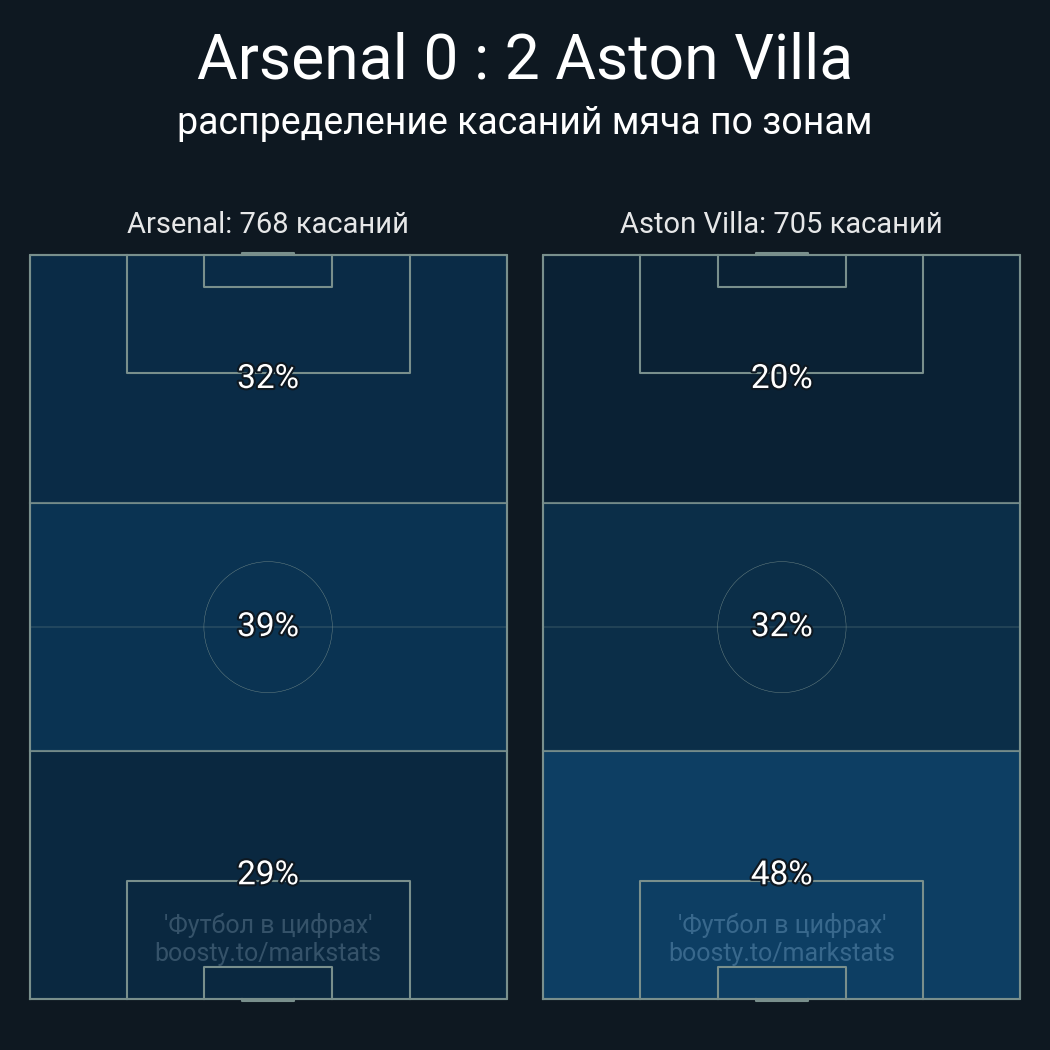
Task: Select the 'Arsenal: 768 касаний' heading
Action: 268,223
